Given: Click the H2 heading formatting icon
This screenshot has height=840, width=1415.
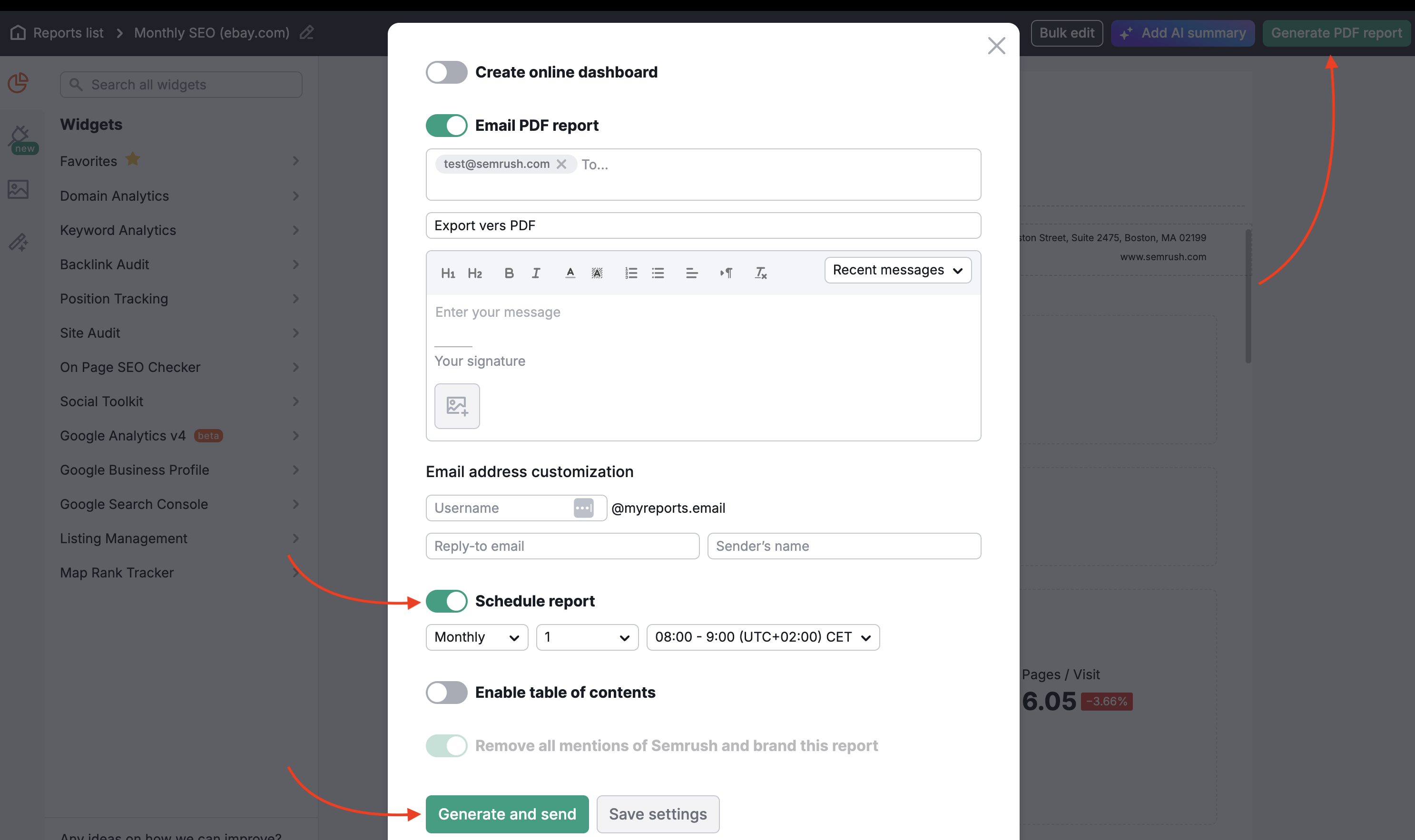Looking at the screenshot, I should (x=473, y=271).
